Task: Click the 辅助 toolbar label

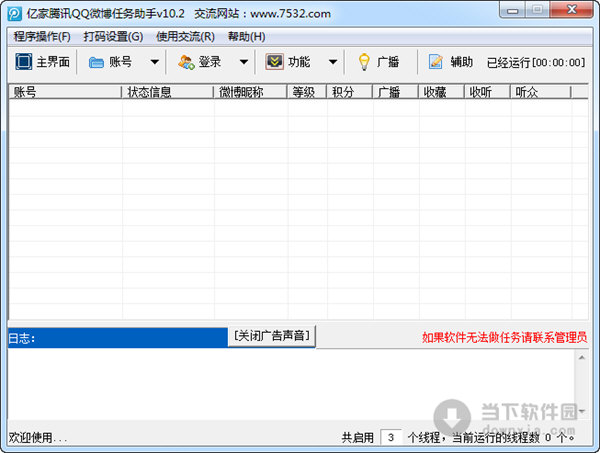Action: pos(461,62)
